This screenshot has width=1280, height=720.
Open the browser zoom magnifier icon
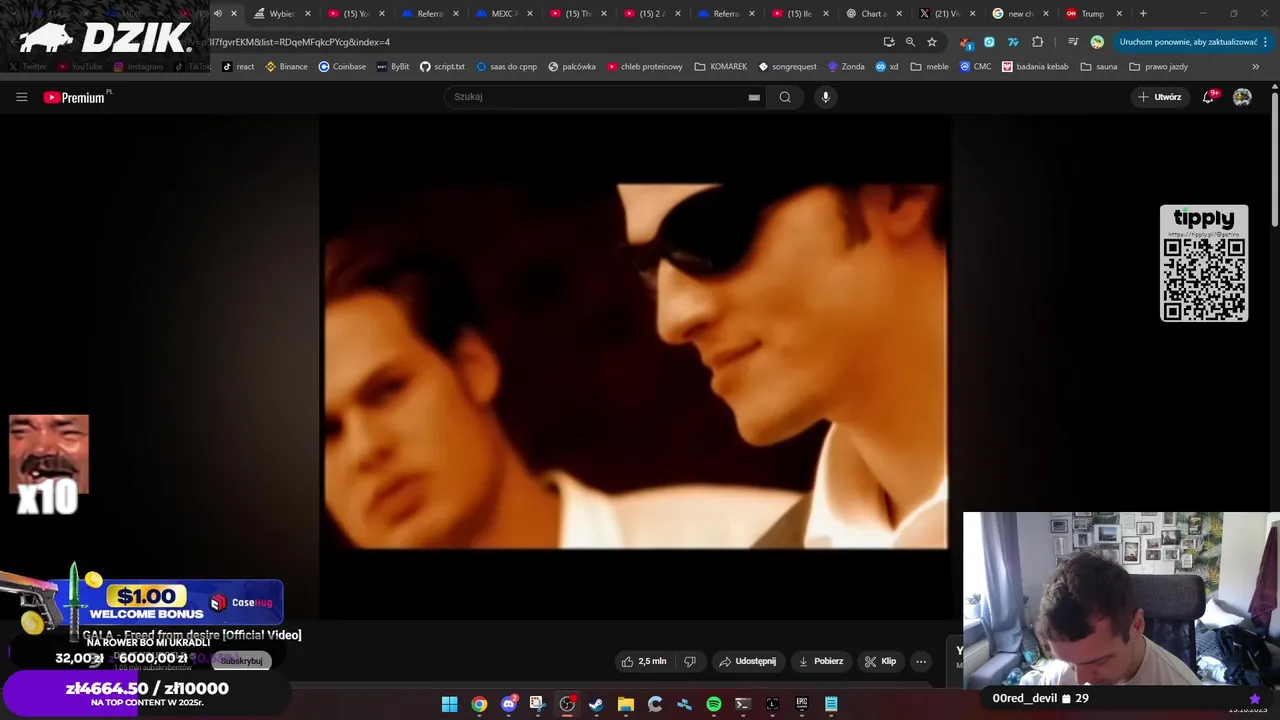tap(910, 42)
